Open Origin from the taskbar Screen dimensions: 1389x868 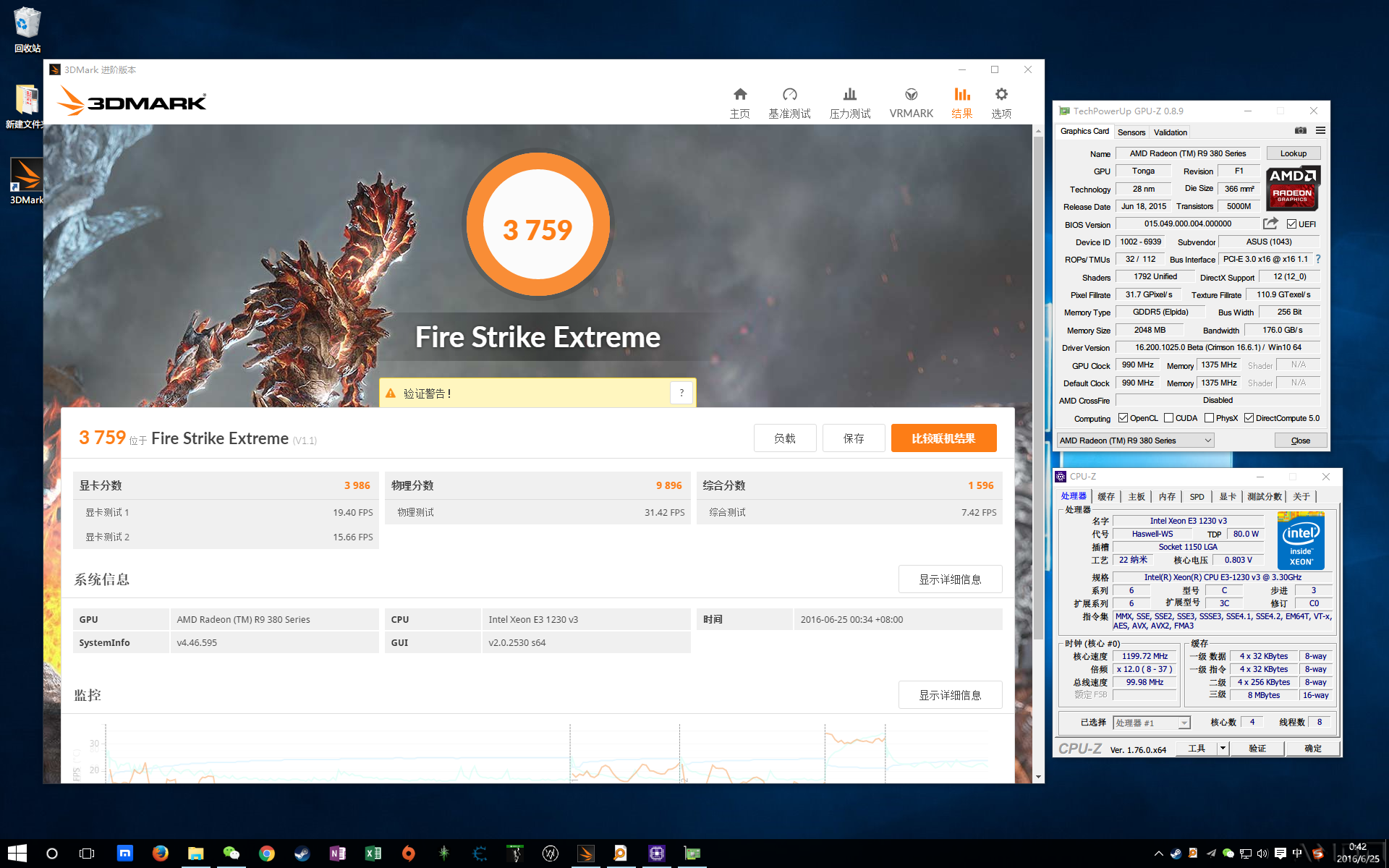[409, 854]
